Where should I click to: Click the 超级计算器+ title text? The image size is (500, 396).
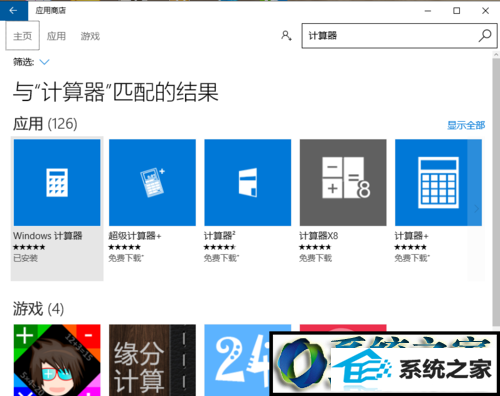tap(135, 236)
